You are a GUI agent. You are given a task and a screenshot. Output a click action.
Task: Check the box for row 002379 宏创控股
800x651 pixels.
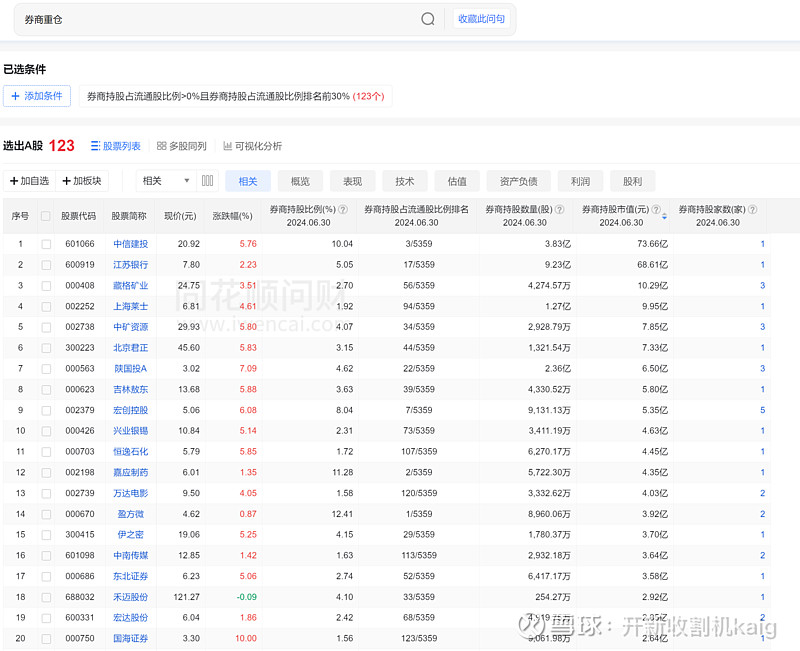[46, 410]
